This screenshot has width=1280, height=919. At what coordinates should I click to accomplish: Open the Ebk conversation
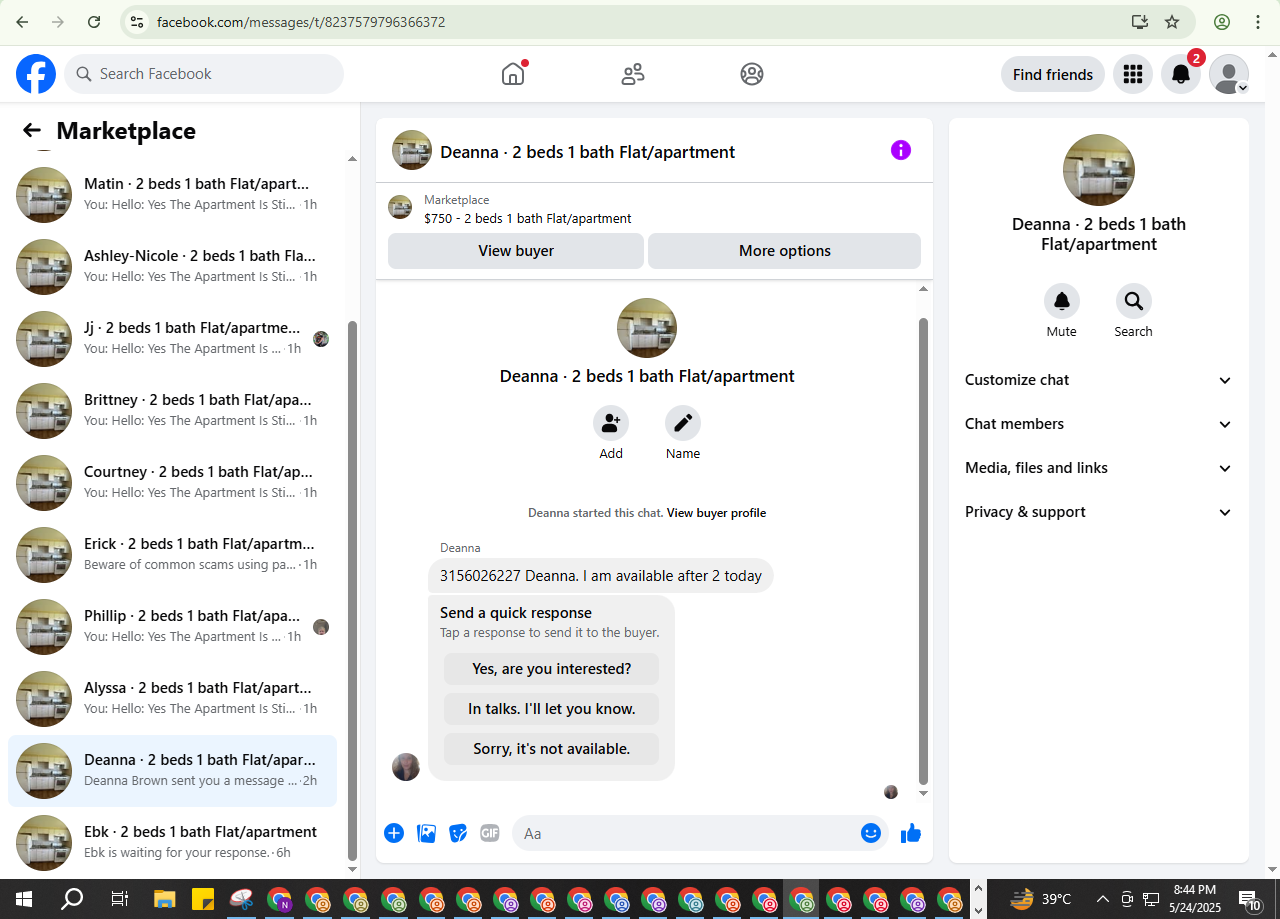coord(172,843)
